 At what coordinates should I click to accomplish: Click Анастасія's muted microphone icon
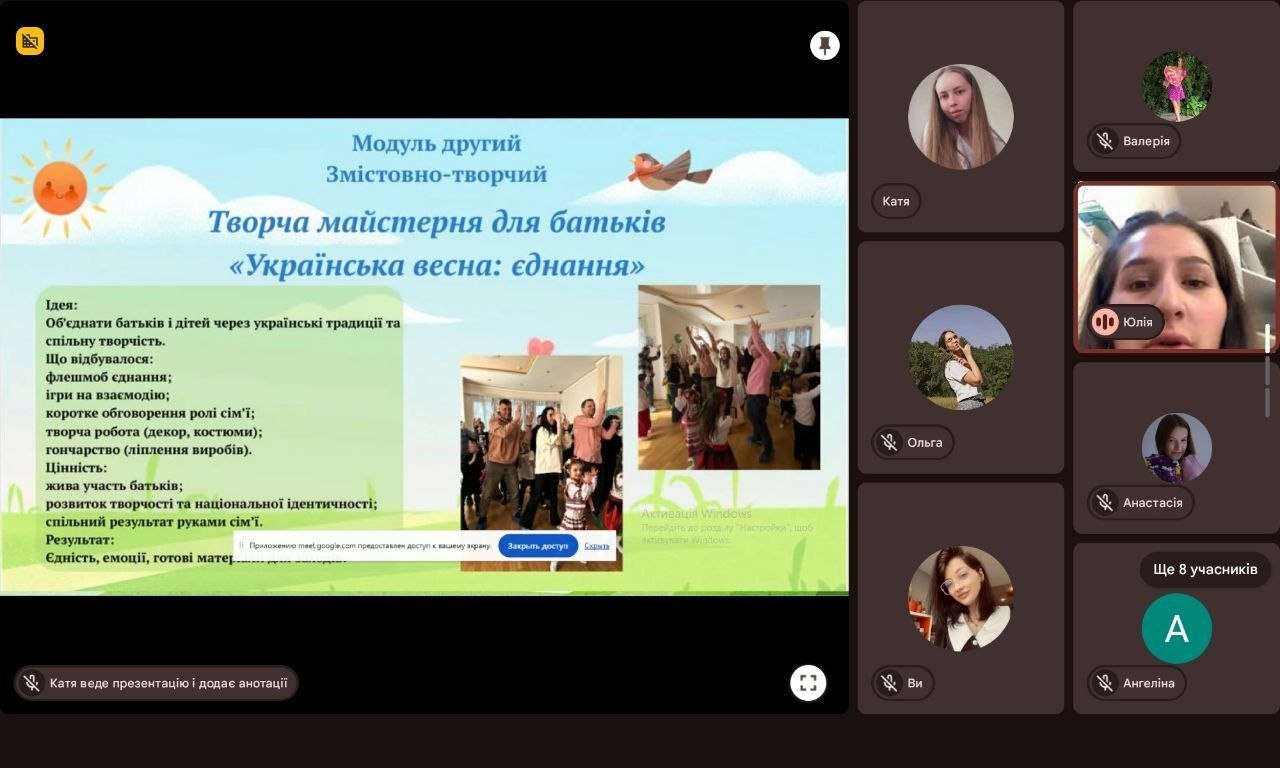(1105, 502)
